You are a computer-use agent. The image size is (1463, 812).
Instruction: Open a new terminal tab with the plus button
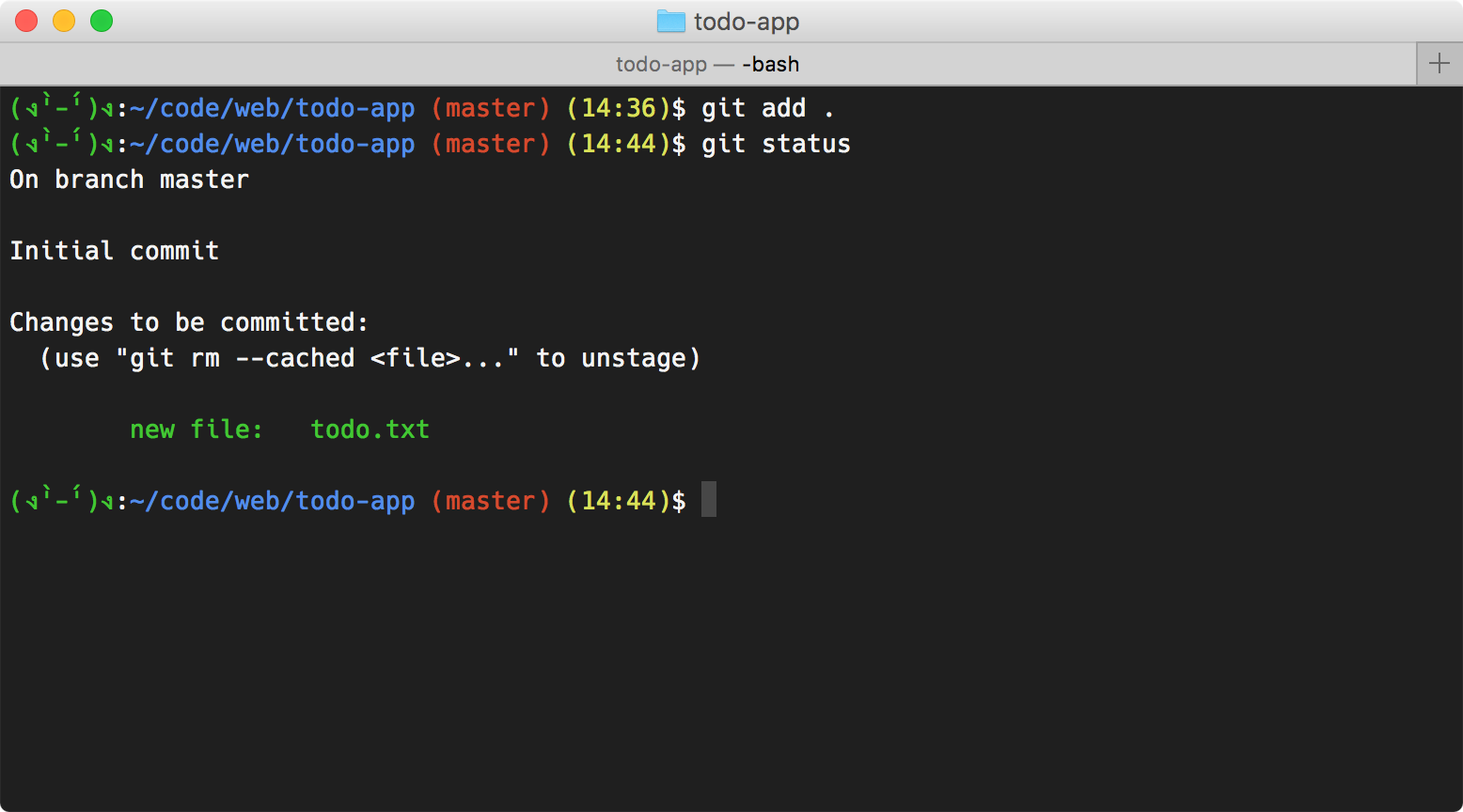coord(1439,63)
